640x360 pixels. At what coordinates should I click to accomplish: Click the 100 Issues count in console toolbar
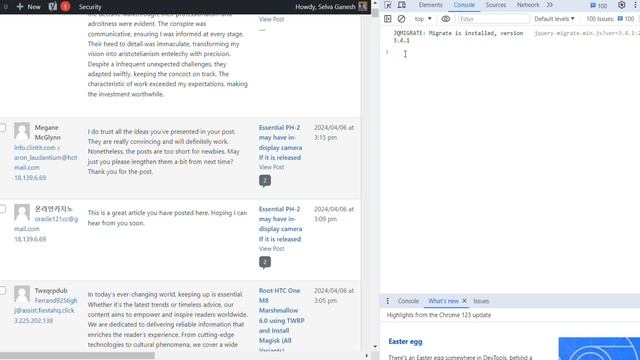tap(610, 19)
